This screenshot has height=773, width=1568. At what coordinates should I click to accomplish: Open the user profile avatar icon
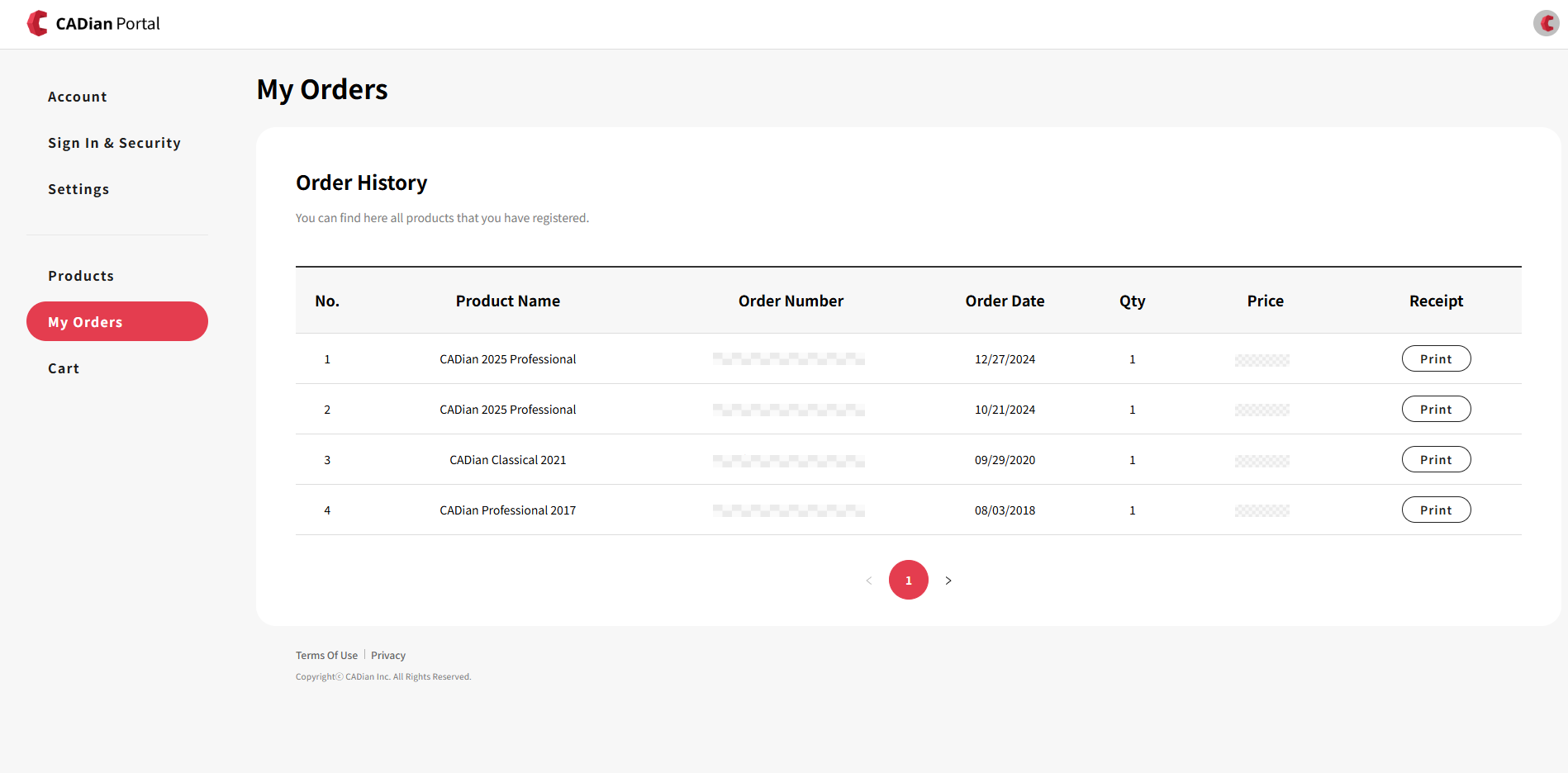pos(1546,23)
